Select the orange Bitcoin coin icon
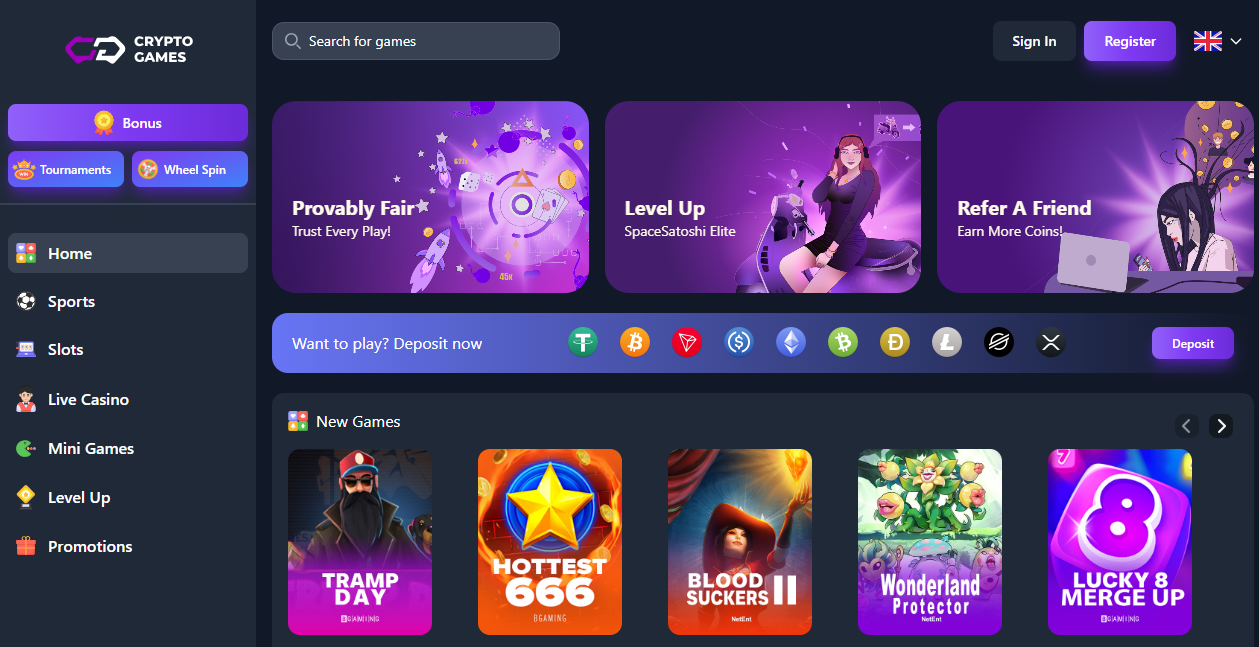 [635, 343]
